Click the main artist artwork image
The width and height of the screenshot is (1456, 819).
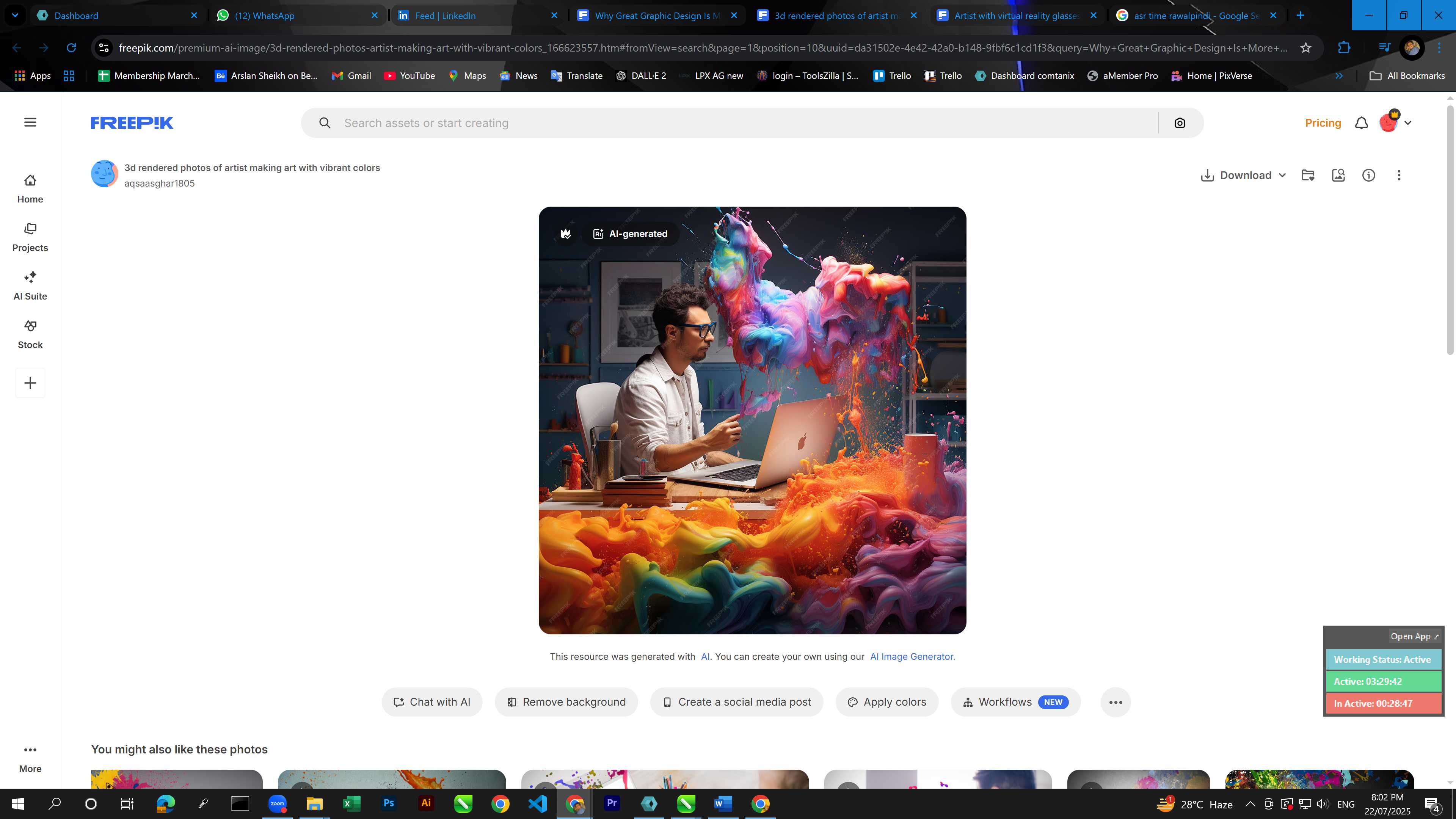point(752,420)
